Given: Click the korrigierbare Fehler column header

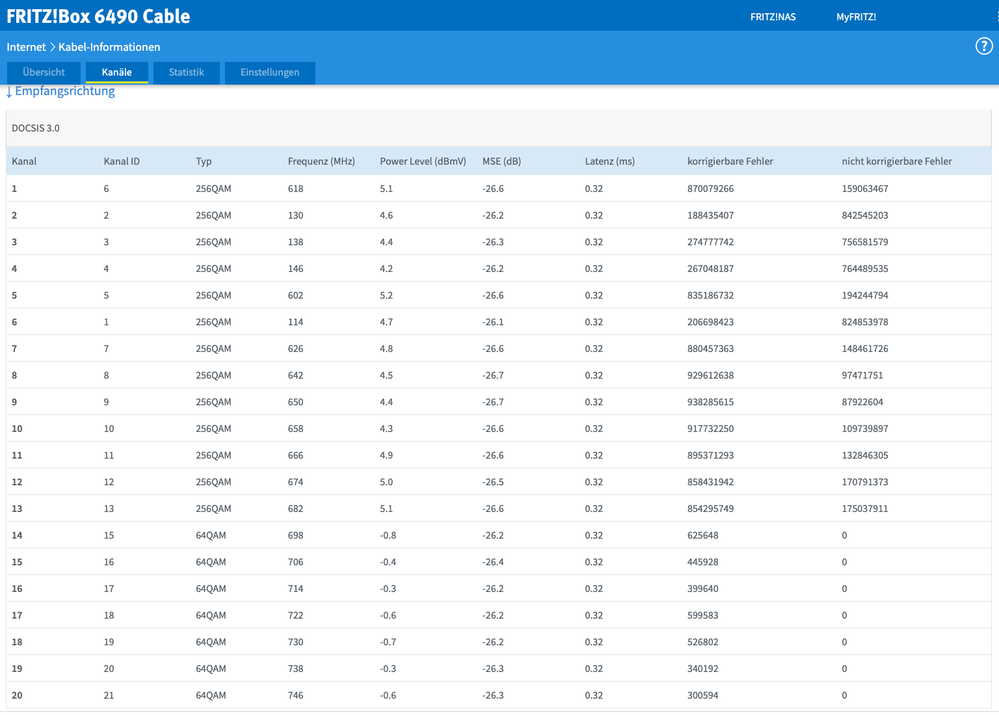Looking at the screenshot, I should tap(730, 161).
